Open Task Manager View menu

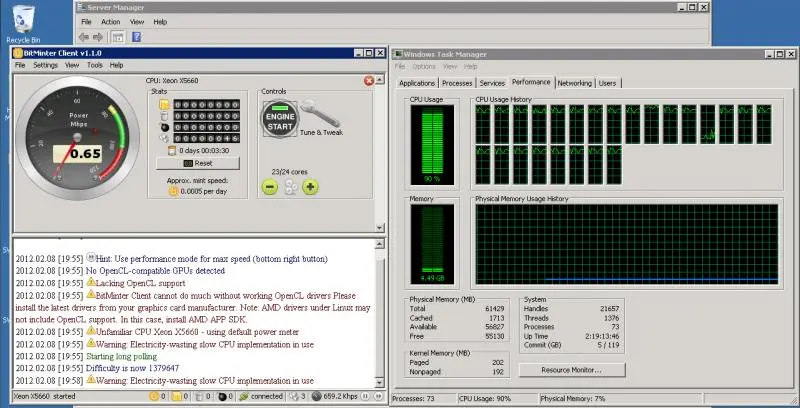point(450,67)
